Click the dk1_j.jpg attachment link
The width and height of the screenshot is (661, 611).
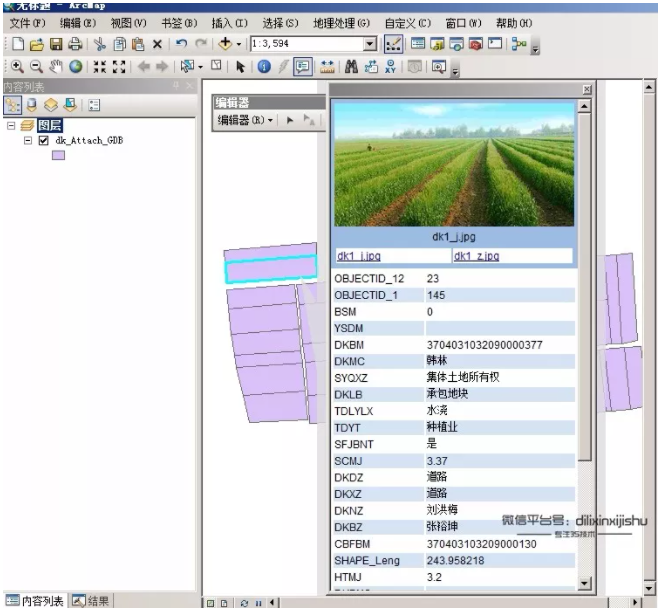[359, 256]
